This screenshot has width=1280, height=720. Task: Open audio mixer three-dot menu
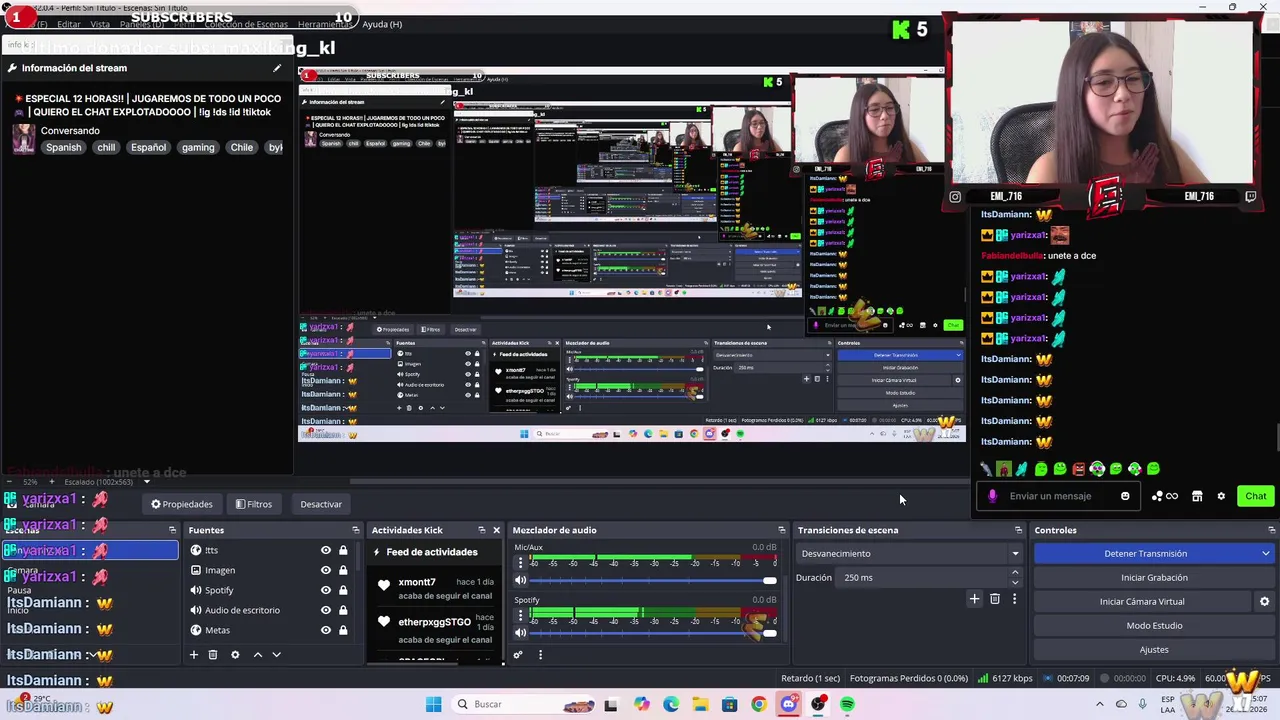click(540, 655)
